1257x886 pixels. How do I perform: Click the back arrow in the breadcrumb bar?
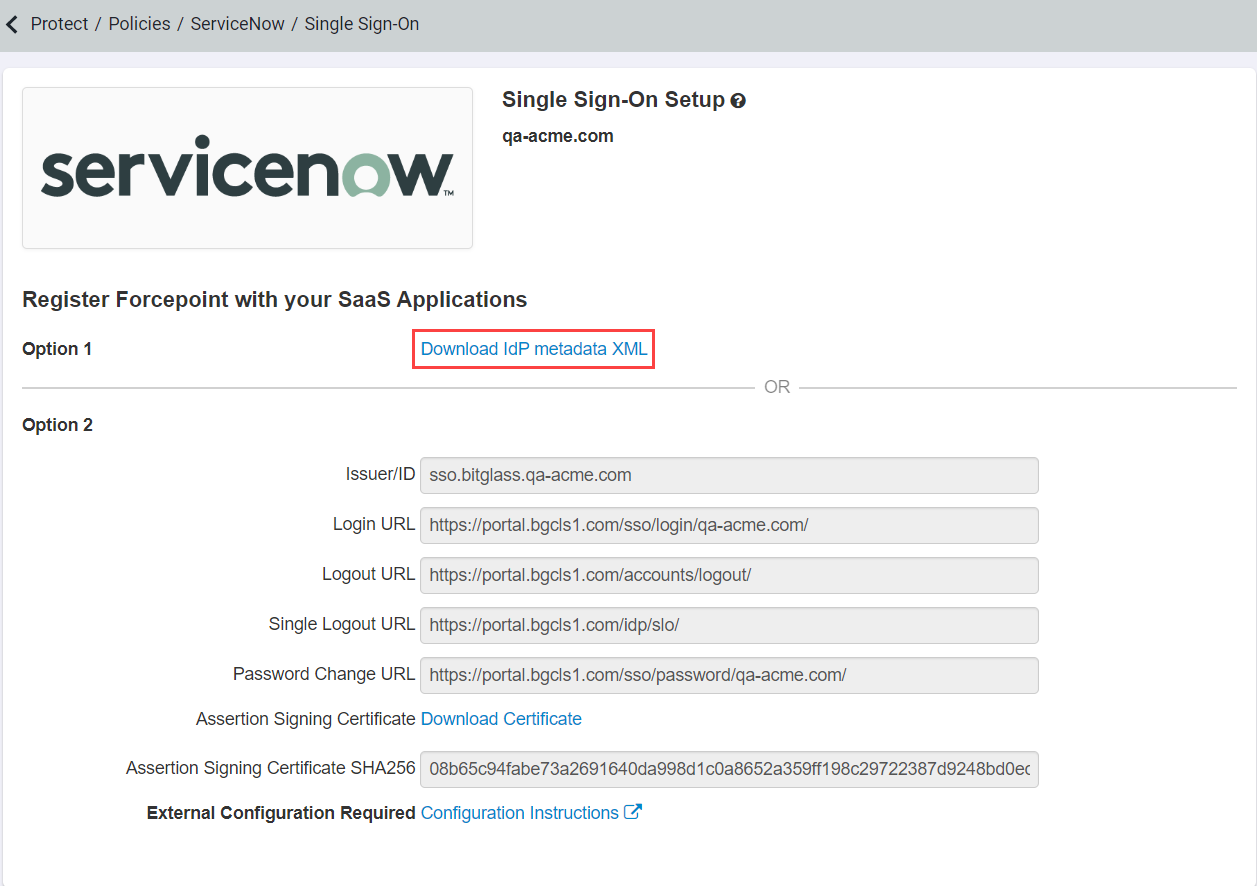pyautogui.click(x=12, y=23)
